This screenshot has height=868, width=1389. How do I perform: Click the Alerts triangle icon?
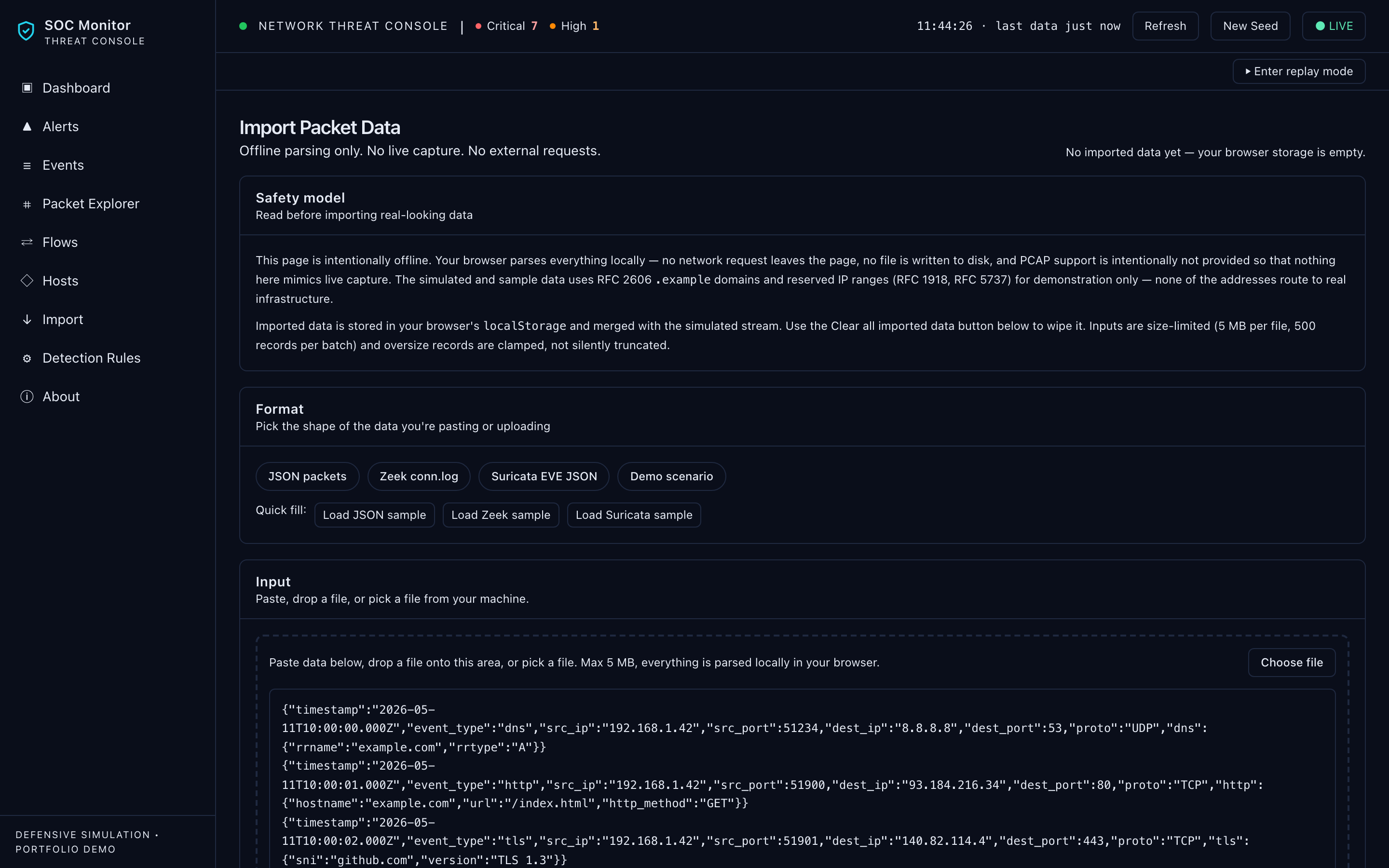pyautogui.click(x=27, y=126)
